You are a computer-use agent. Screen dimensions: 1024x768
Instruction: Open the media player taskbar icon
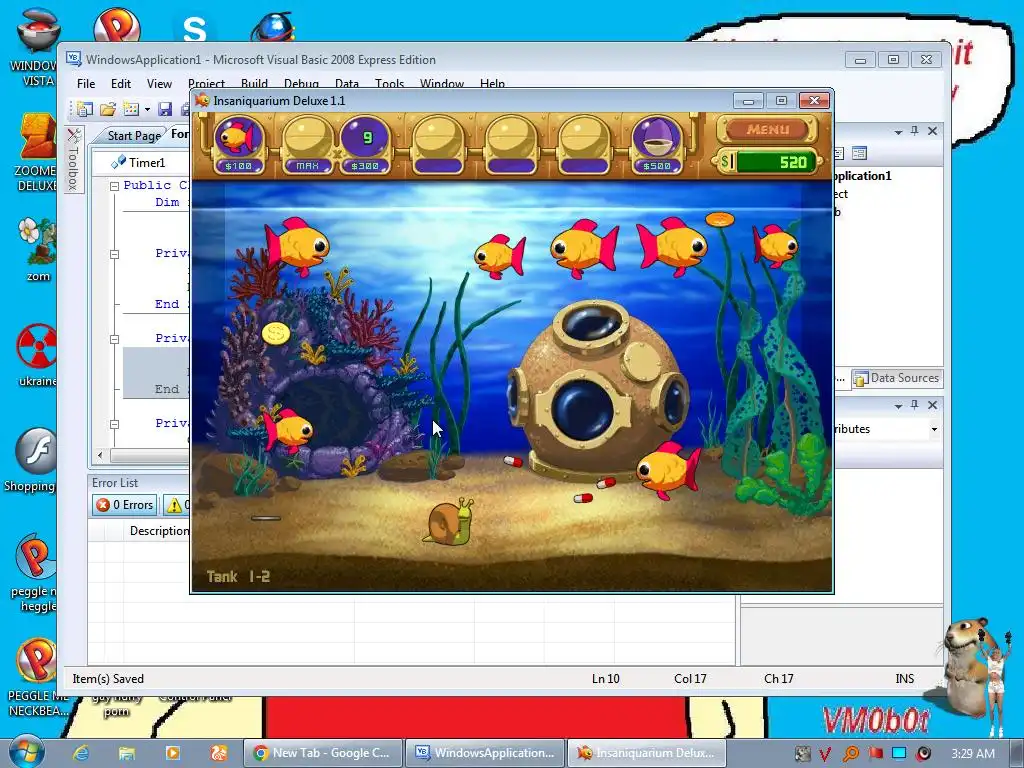[172, 753]
